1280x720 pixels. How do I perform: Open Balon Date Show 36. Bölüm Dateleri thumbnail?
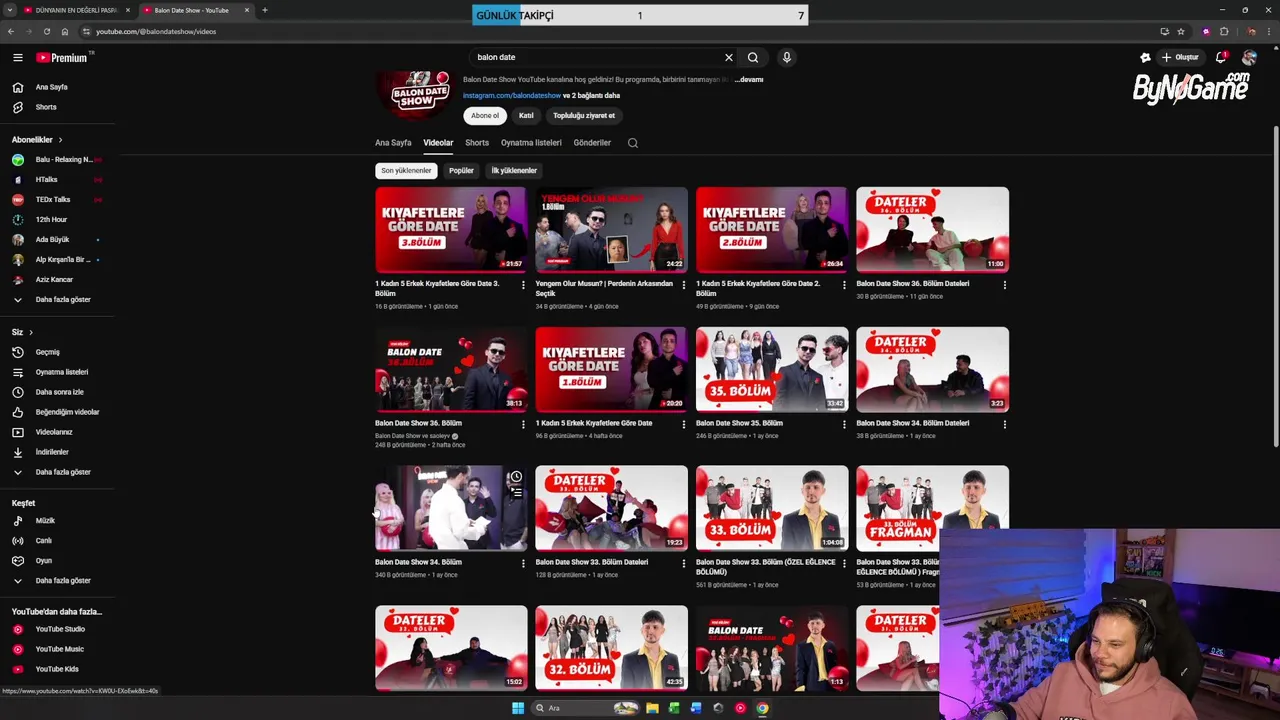(x=932, y=230)
